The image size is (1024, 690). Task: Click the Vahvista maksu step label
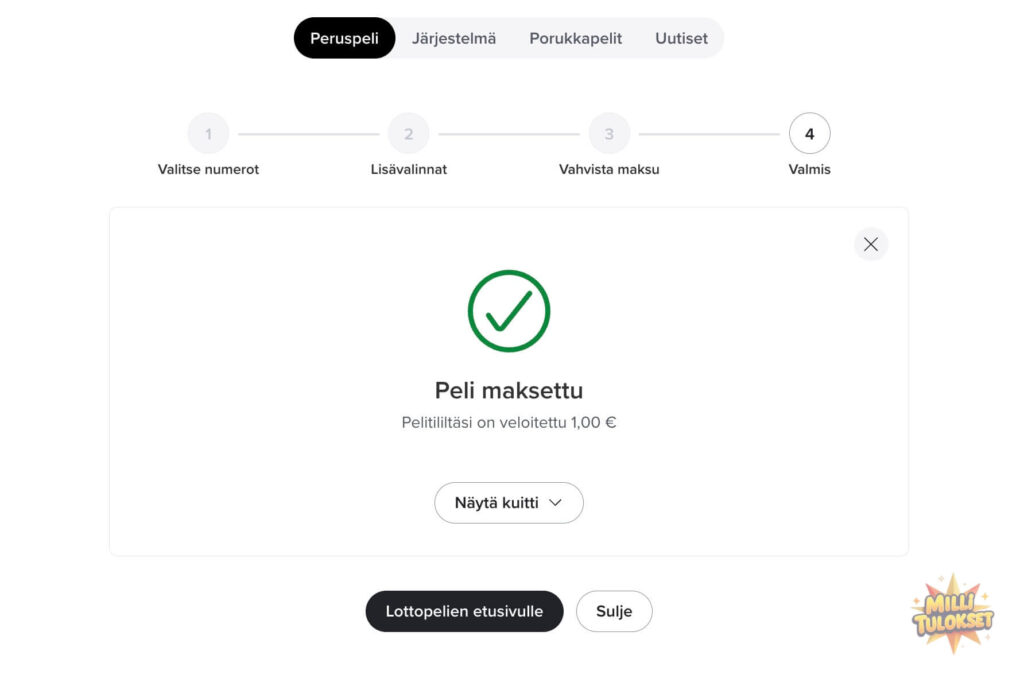coord(609,169)
